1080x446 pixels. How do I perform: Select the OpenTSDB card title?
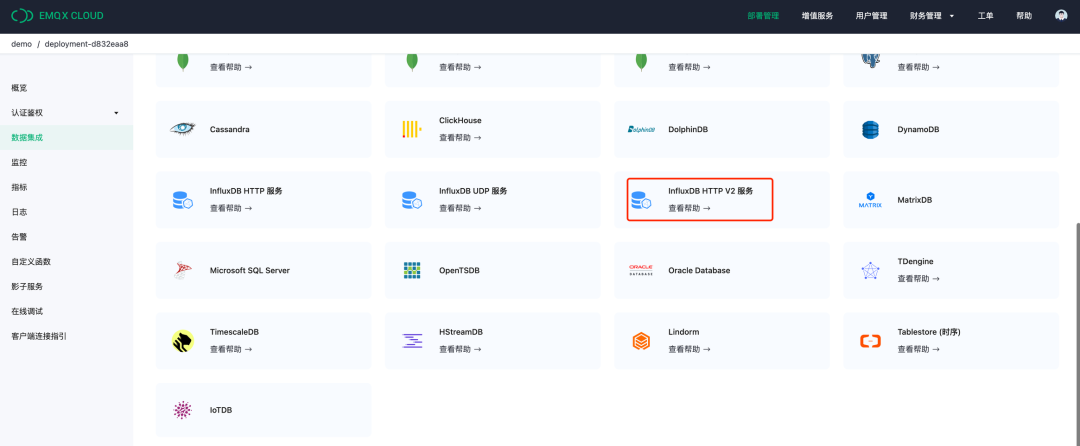pyautogui.click(x=459, y=270)
